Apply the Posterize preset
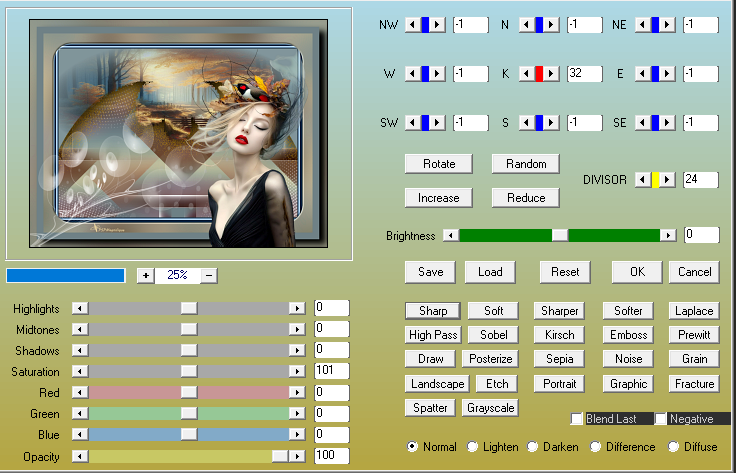Viewport: 736px width, 473px height. [491, 359]
